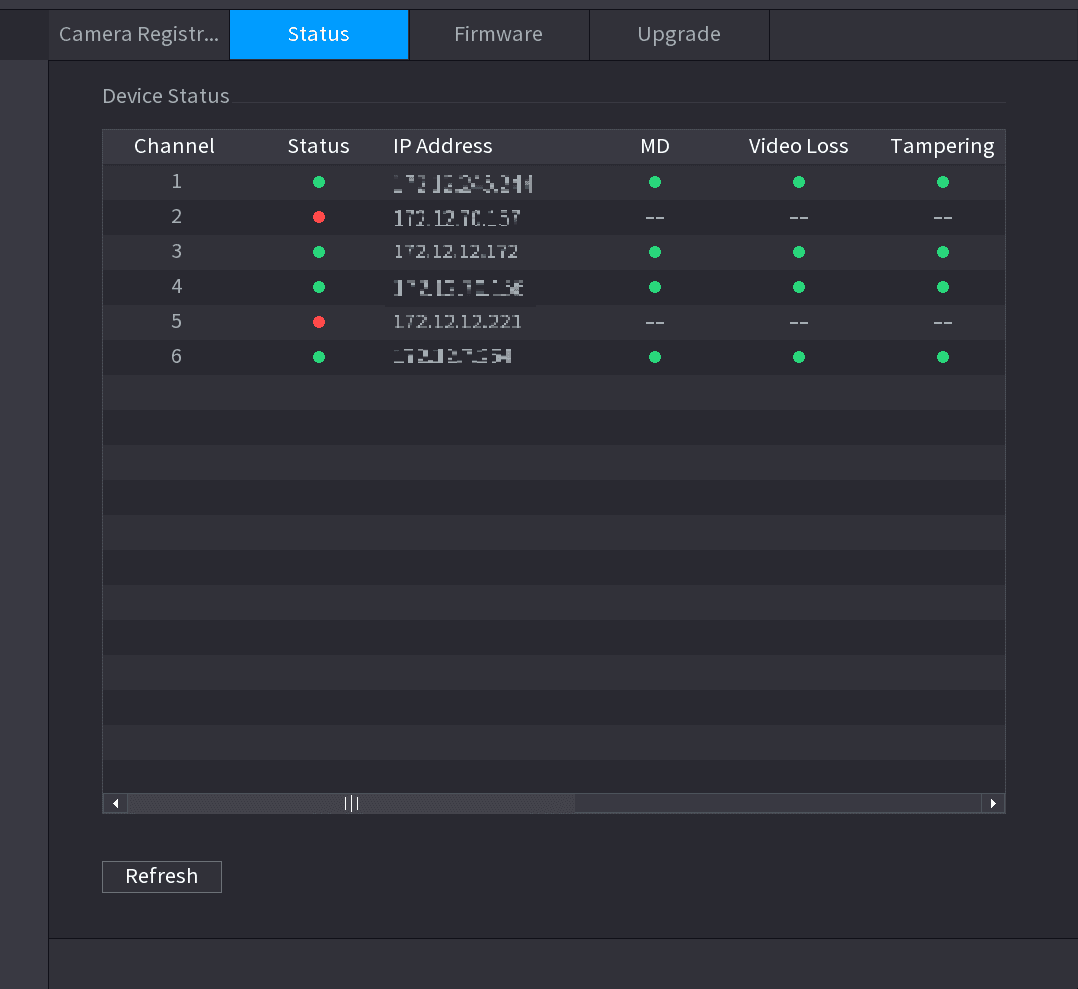
Task: Select IP address 172.12.12.221 in channel 5
Action: pos(458,322)
